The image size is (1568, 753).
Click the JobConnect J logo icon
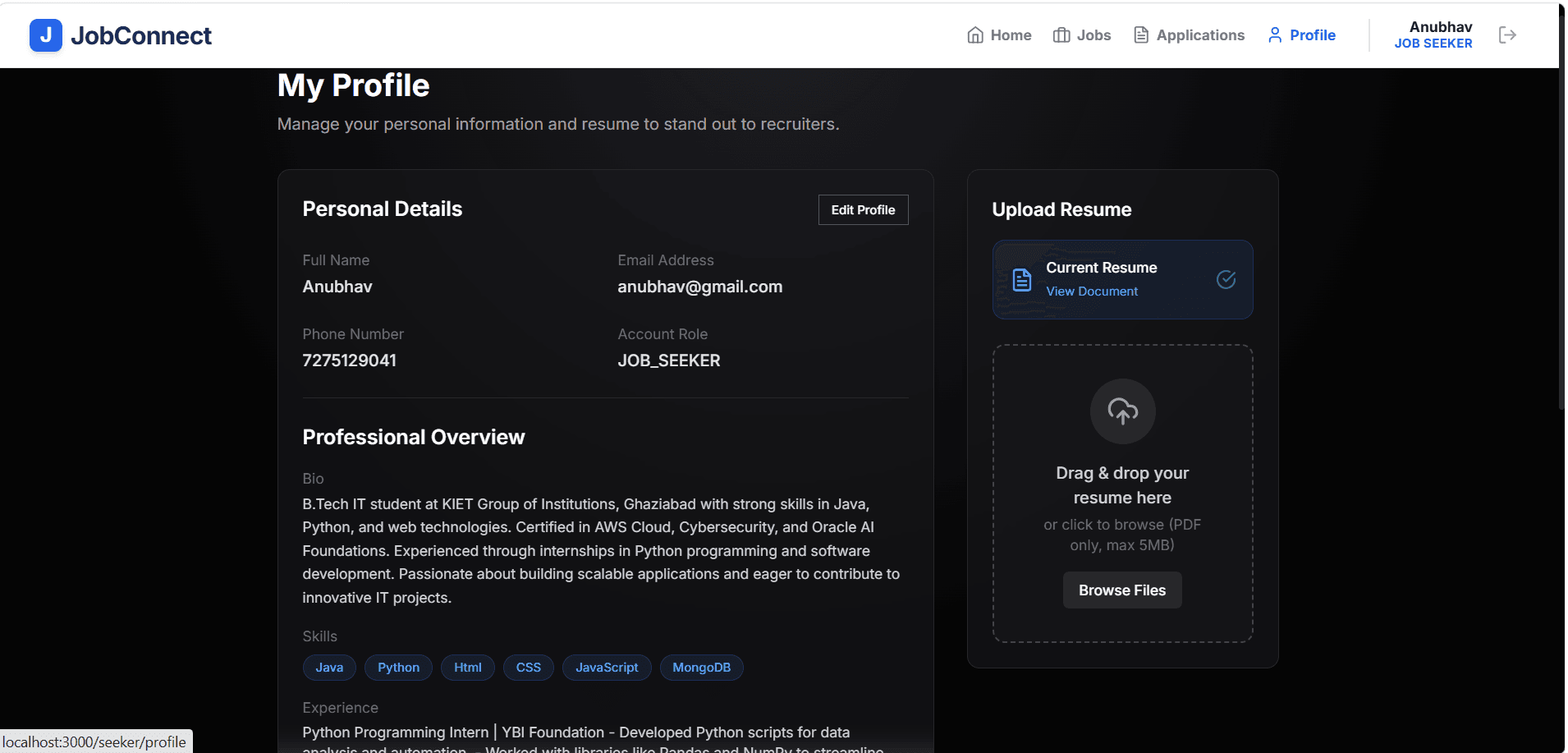tap(46, 35)
